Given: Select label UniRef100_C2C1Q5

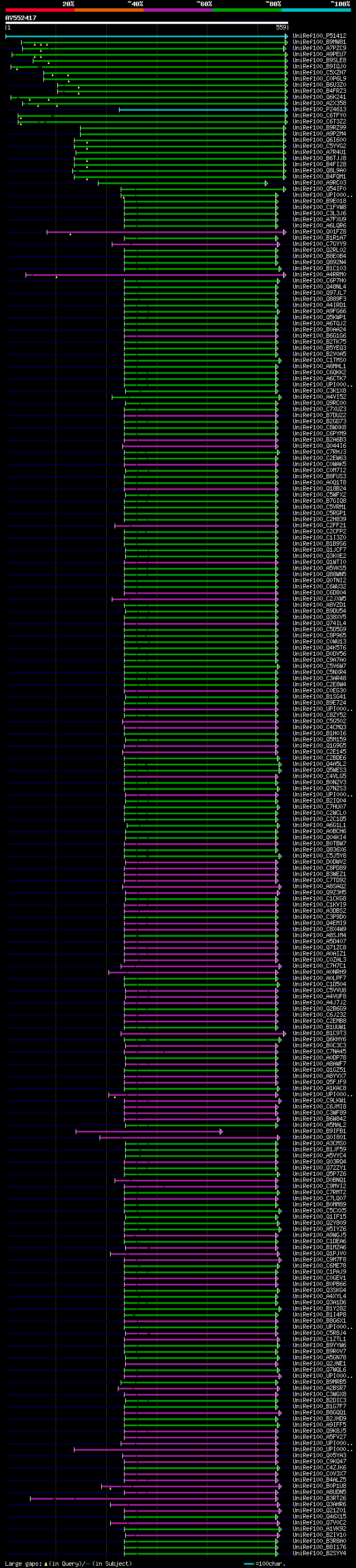Looking at the screenshot, I should tap(319, 820).
